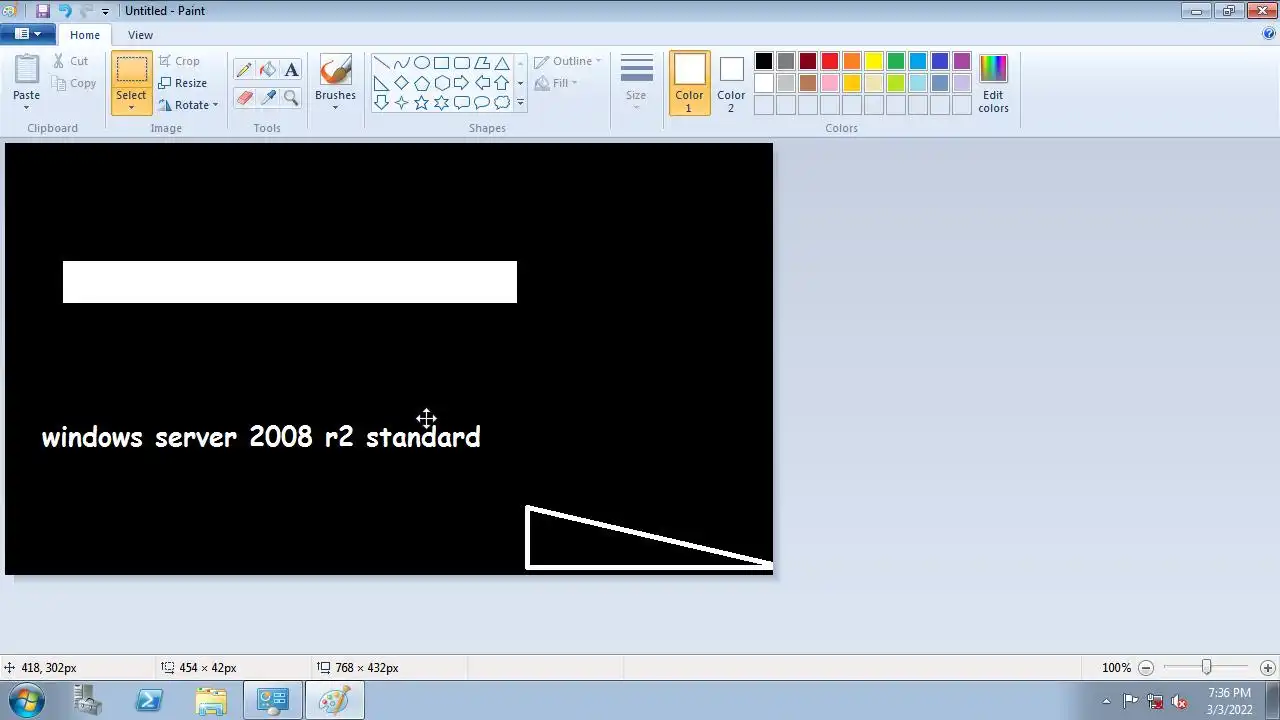Choose the Pentagon shape
The width and height of the screenshot is (1280, 720).
pyautogui.click(x=421, y=83)
